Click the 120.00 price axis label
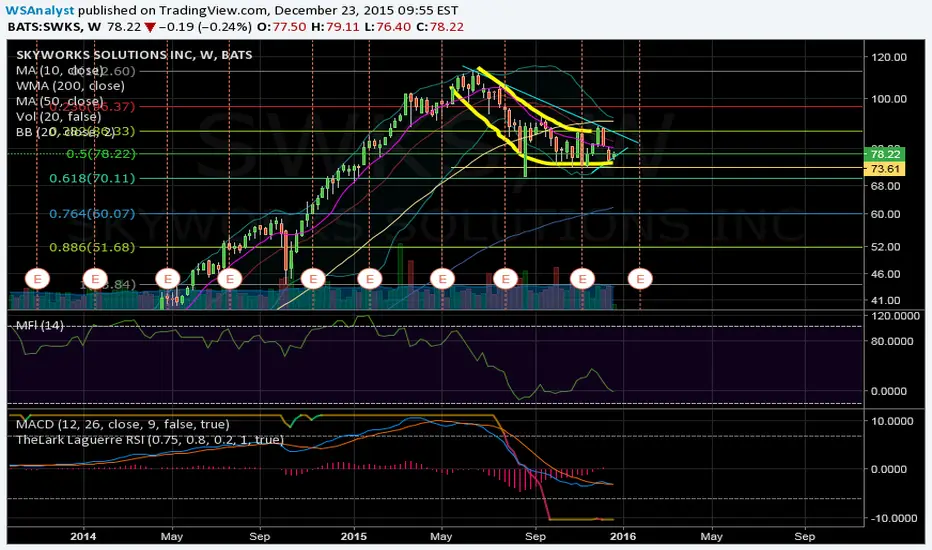The height and width of the screenshot is (550, 932). [889, 57]
